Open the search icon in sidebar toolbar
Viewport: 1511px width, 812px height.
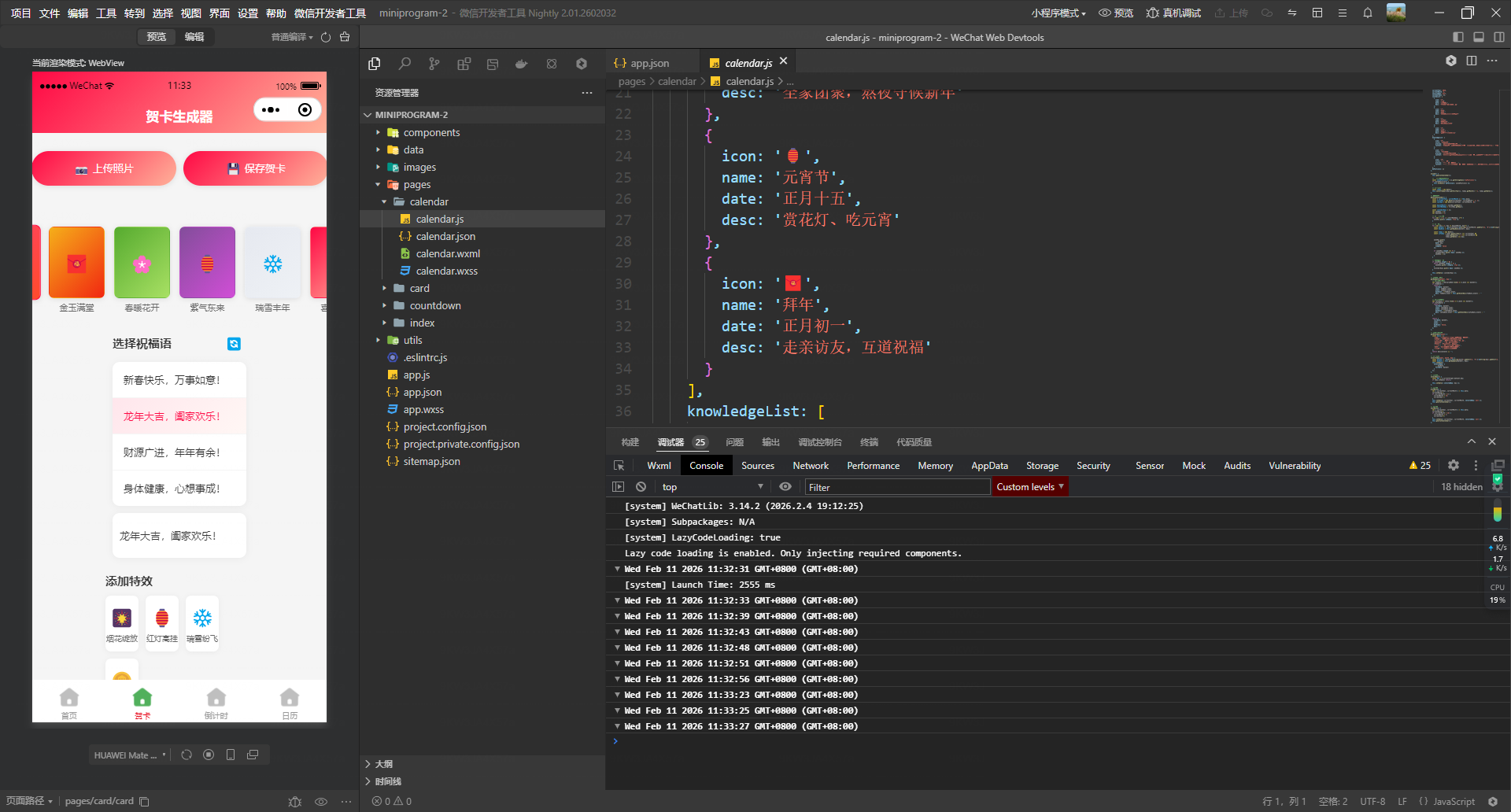click(405, 64)
